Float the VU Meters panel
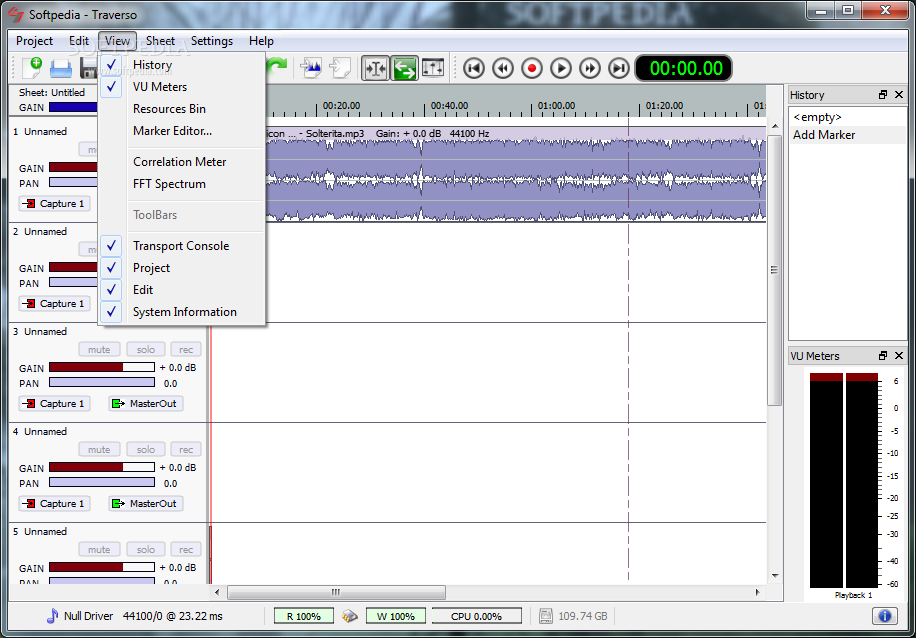 tap(883, 356)
